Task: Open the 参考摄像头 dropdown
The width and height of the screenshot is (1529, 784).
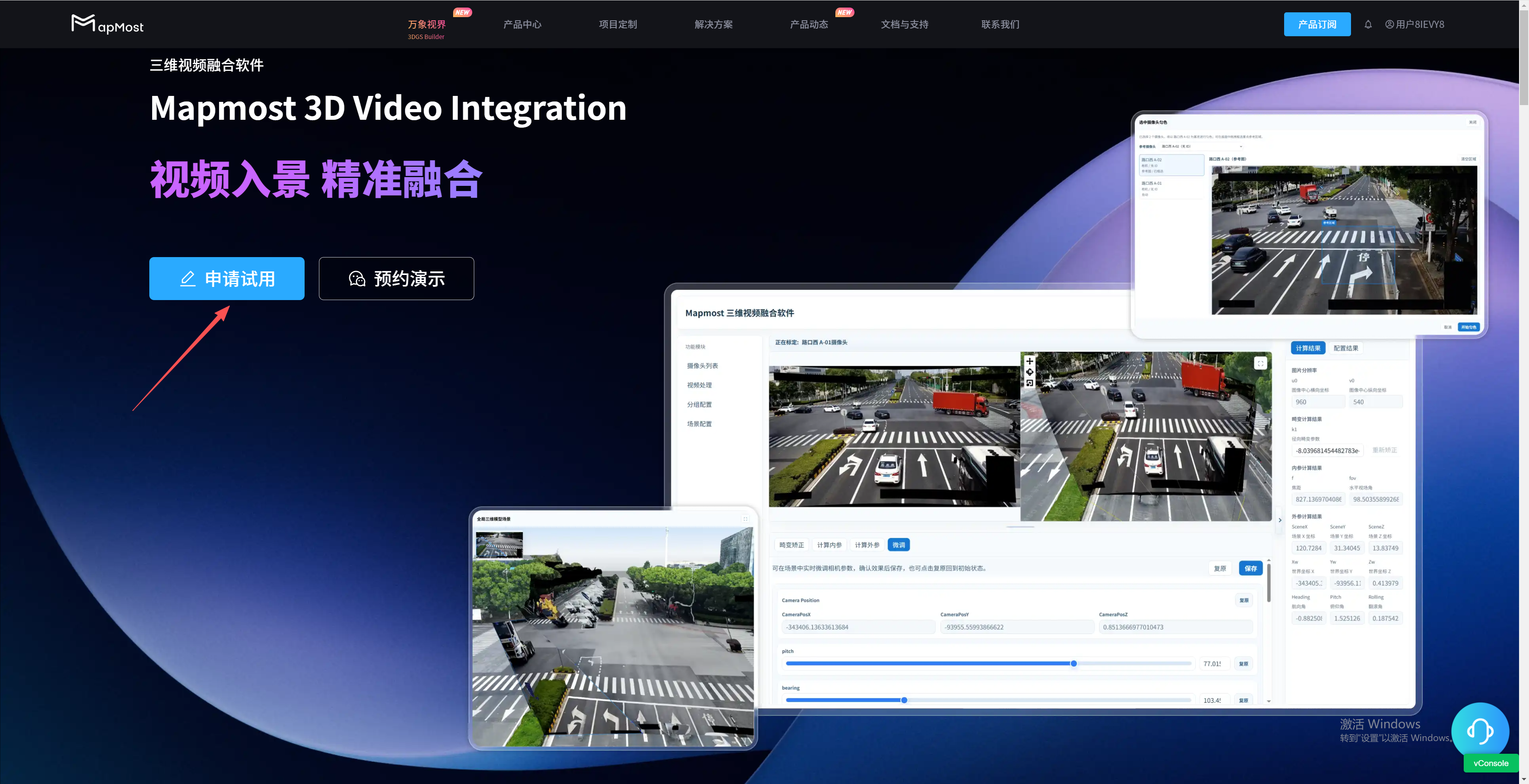Action: point(1201,146)
